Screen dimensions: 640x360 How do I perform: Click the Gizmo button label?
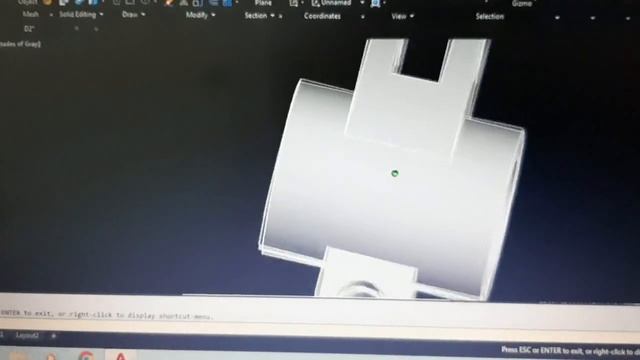[x=522, y=3]
